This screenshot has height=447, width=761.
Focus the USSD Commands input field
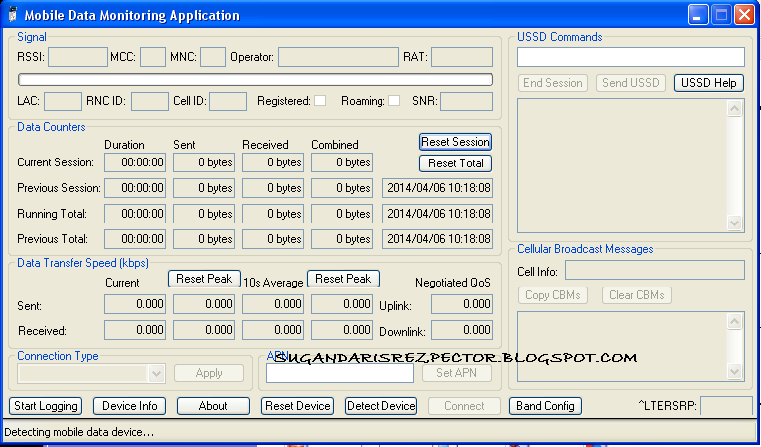tap(630, 57)
